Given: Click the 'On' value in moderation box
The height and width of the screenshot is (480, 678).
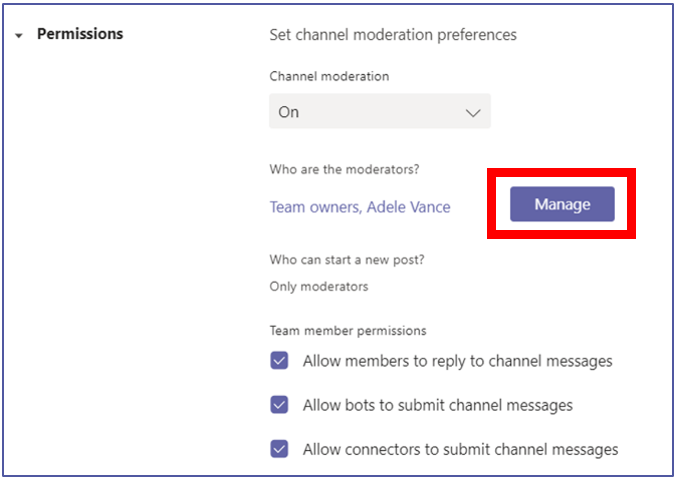Looking at the screenshot, I should point(288,112).
